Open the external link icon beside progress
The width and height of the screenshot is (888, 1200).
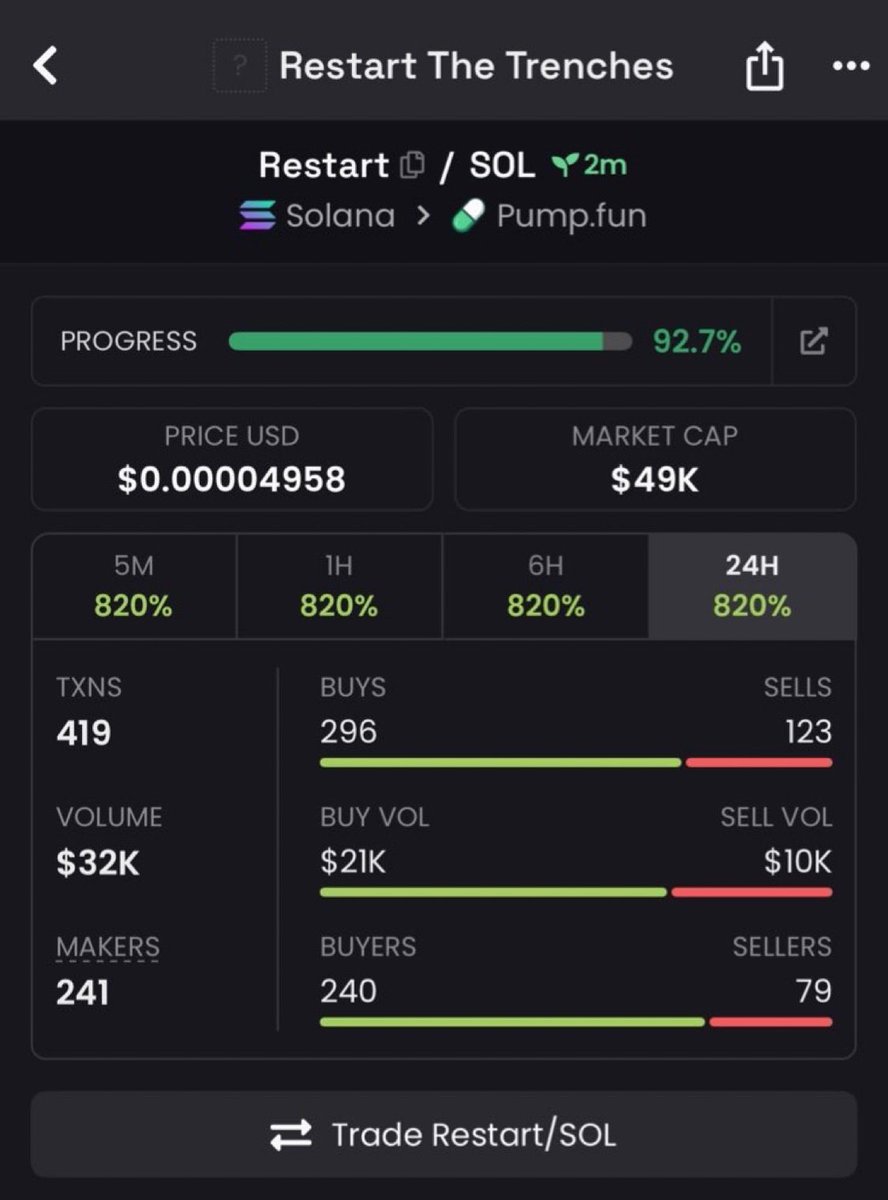click(x=814, y=342)
